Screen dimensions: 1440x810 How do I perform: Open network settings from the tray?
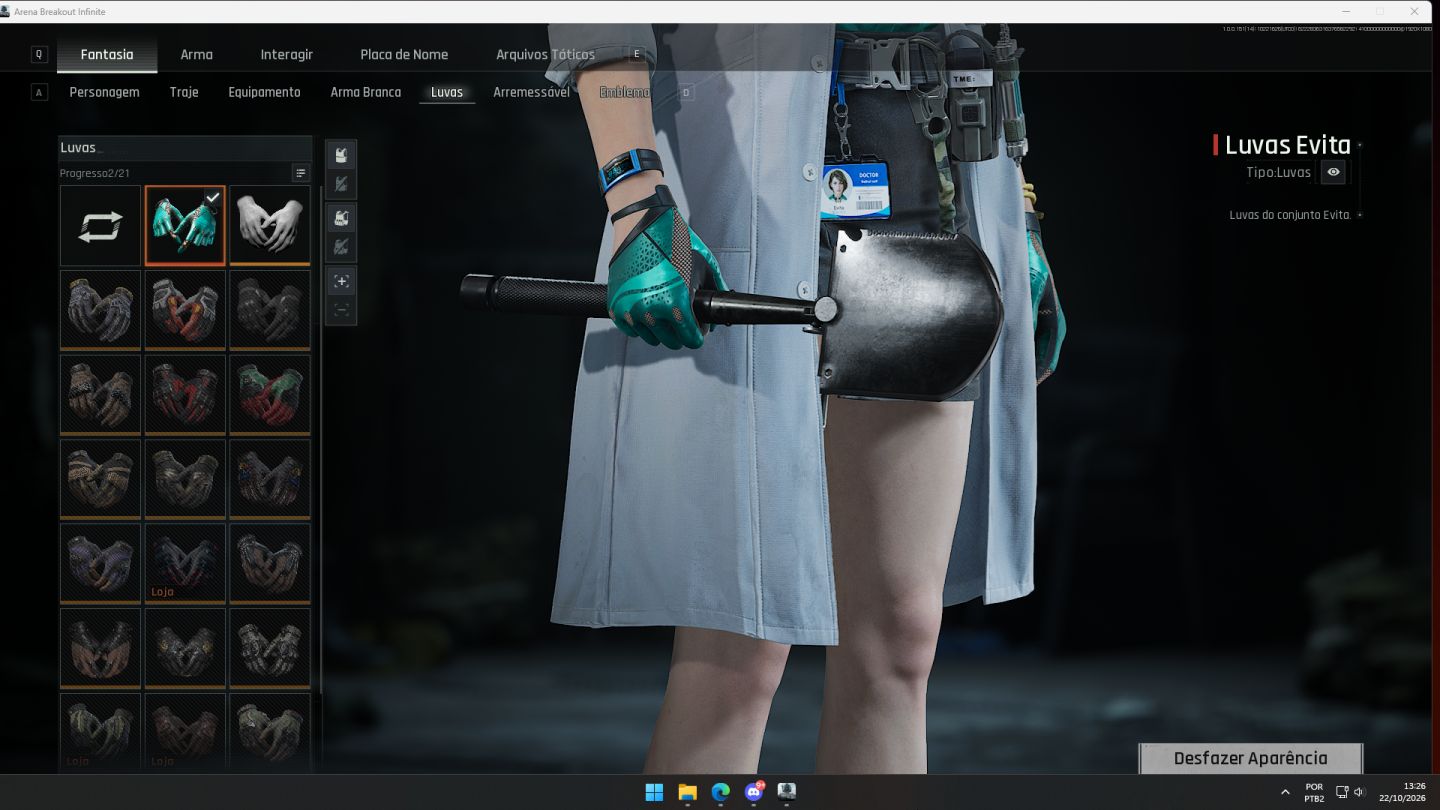click(x=1342, y=792)
